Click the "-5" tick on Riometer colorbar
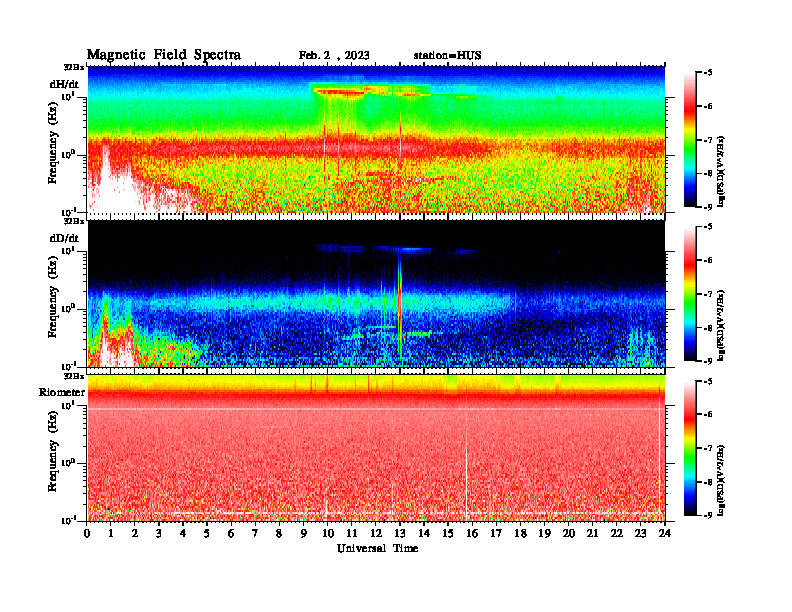Image resolution: width=792 pixels, height=612 pixels. (707, 381)
